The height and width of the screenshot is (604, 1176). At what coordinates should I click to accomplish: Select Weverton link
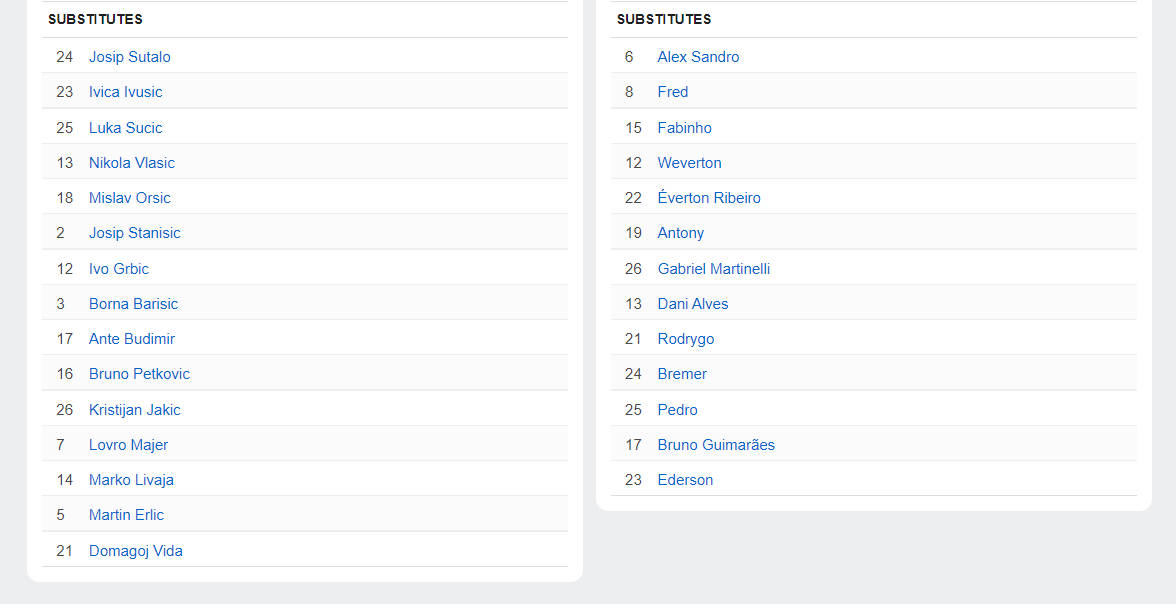coord(689,163)
